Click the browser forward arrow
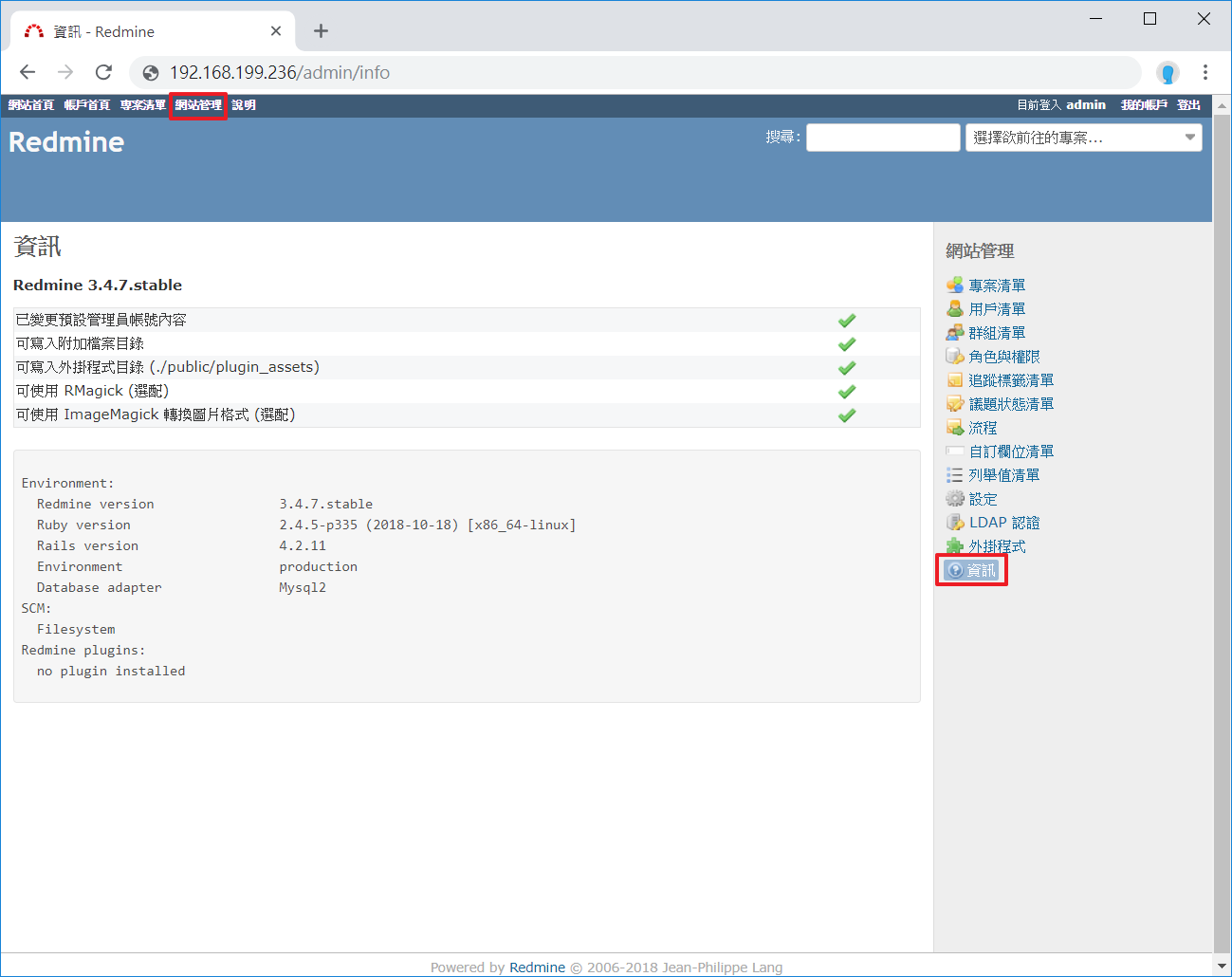 click(65, 72)
